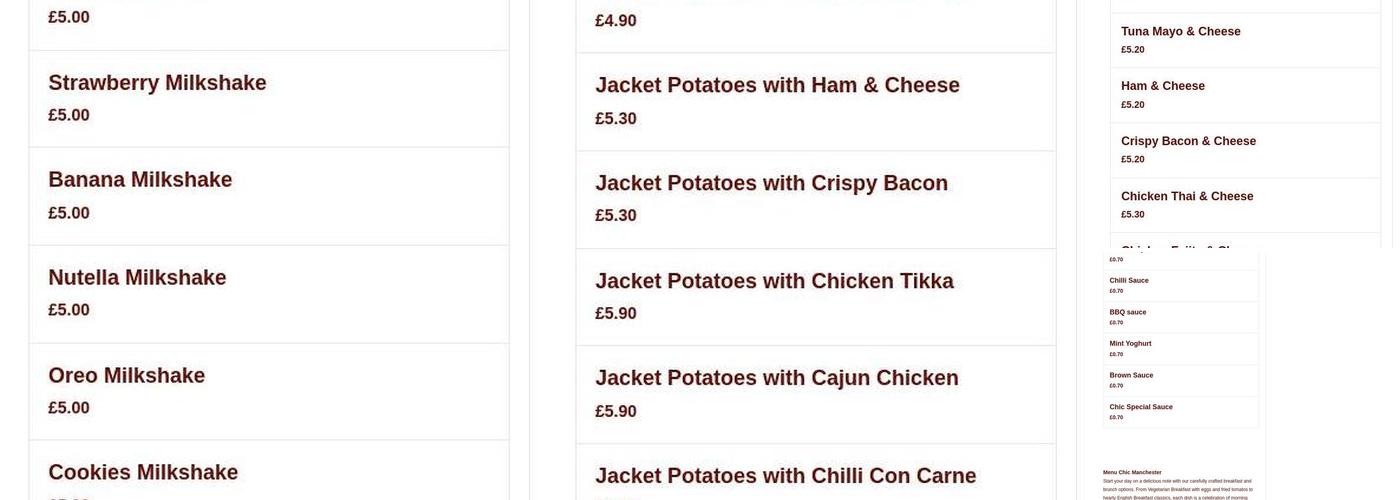1400x500 pixels.
Task: Select Jacket Potatoes with Crispy Bacon
Action: pyautogui.click(x=771, y=184)
